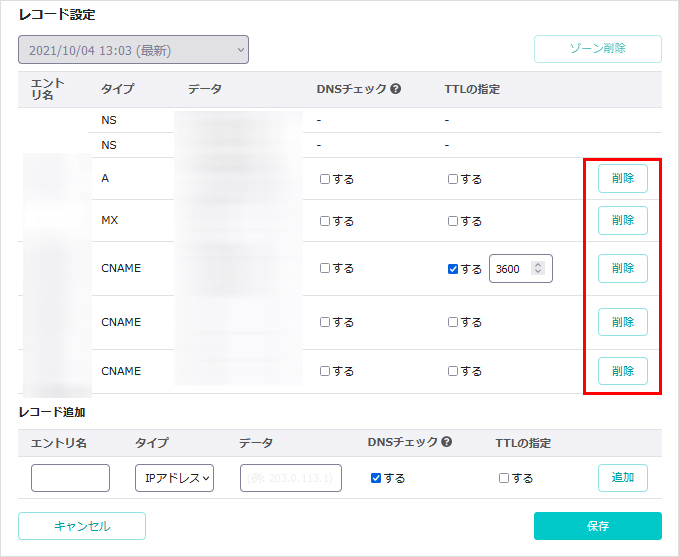Focus the エントリ名 input field
This screenshot has width=679, height=557.
(x=70, y=478)
